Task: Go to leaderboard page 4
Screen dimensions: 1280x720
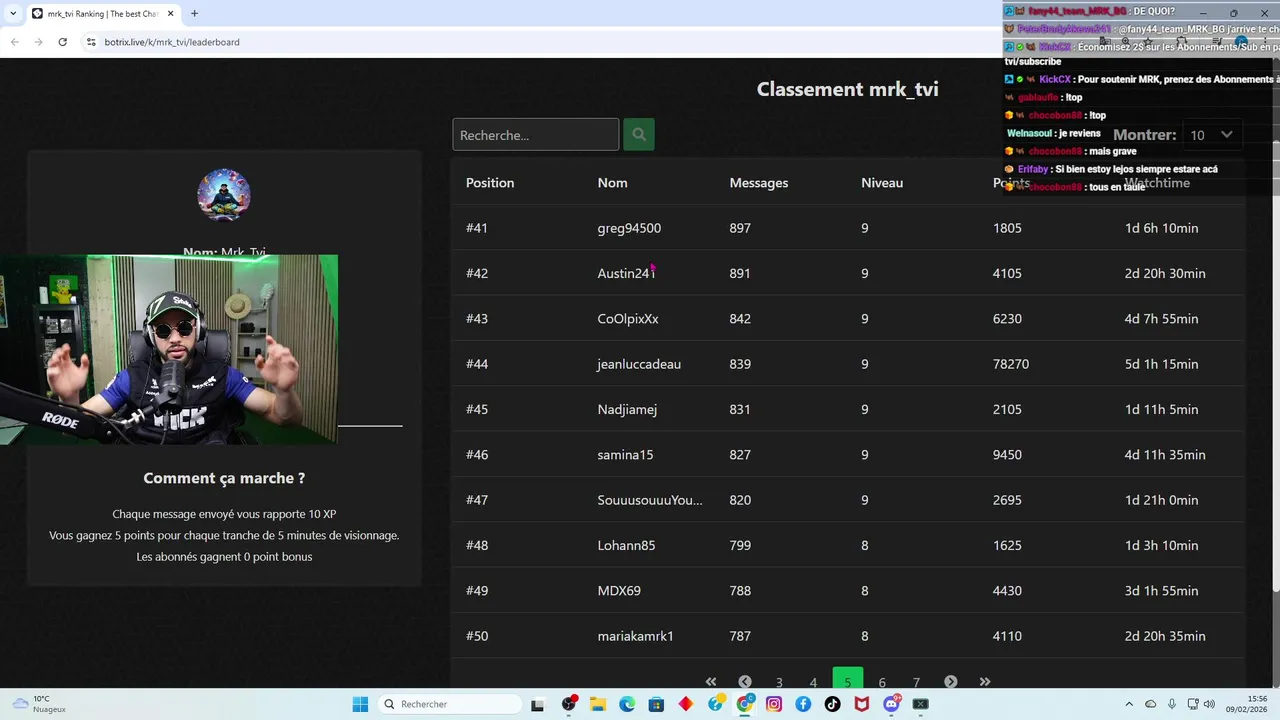Action: (813, 682)
